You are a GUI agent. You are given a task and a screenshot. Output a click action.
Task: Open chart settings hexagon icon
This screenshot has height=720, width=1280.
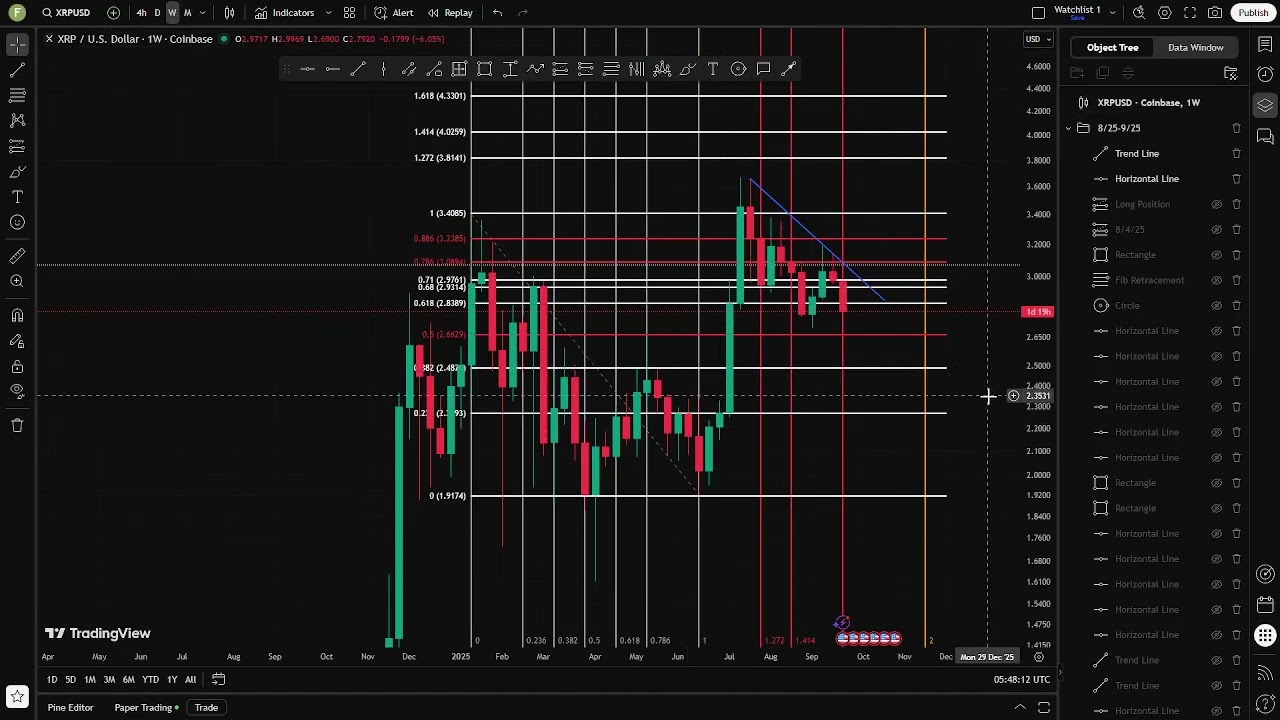tap(1165, 13)
